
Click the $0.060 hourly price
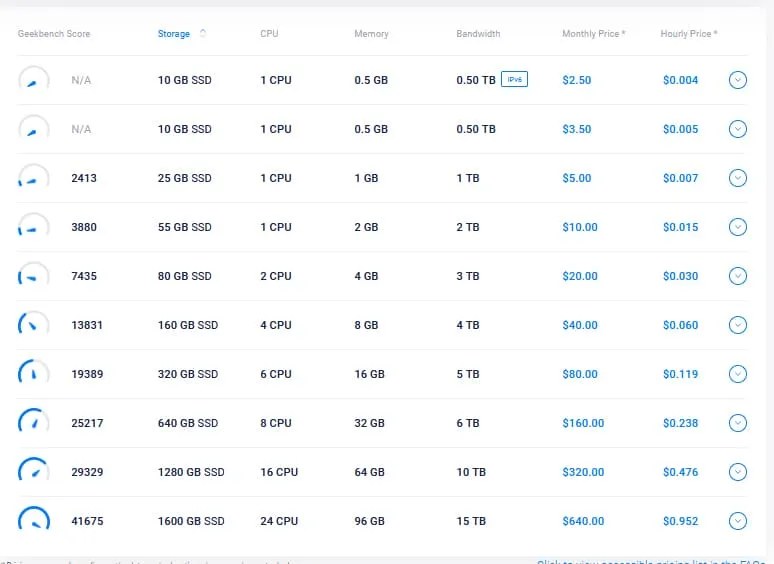coord(680,325)
